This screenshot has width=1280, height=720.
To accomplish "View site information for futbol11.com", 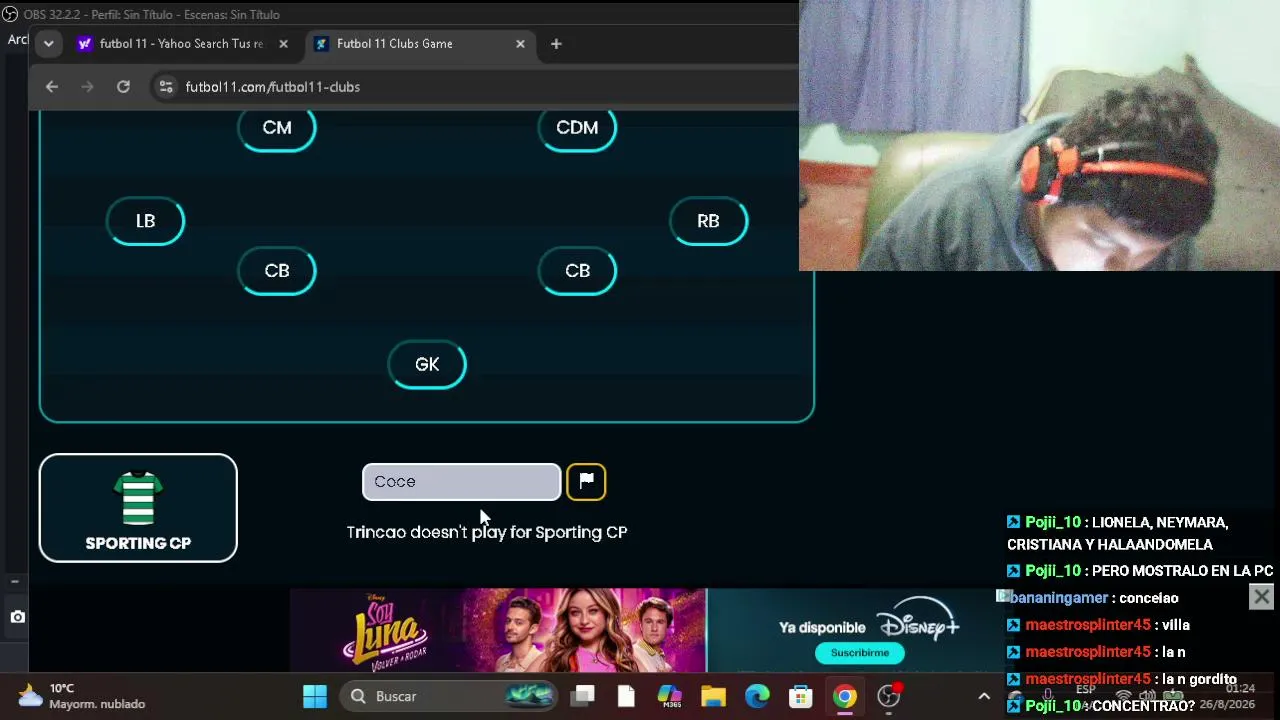I will pos(166,87).
